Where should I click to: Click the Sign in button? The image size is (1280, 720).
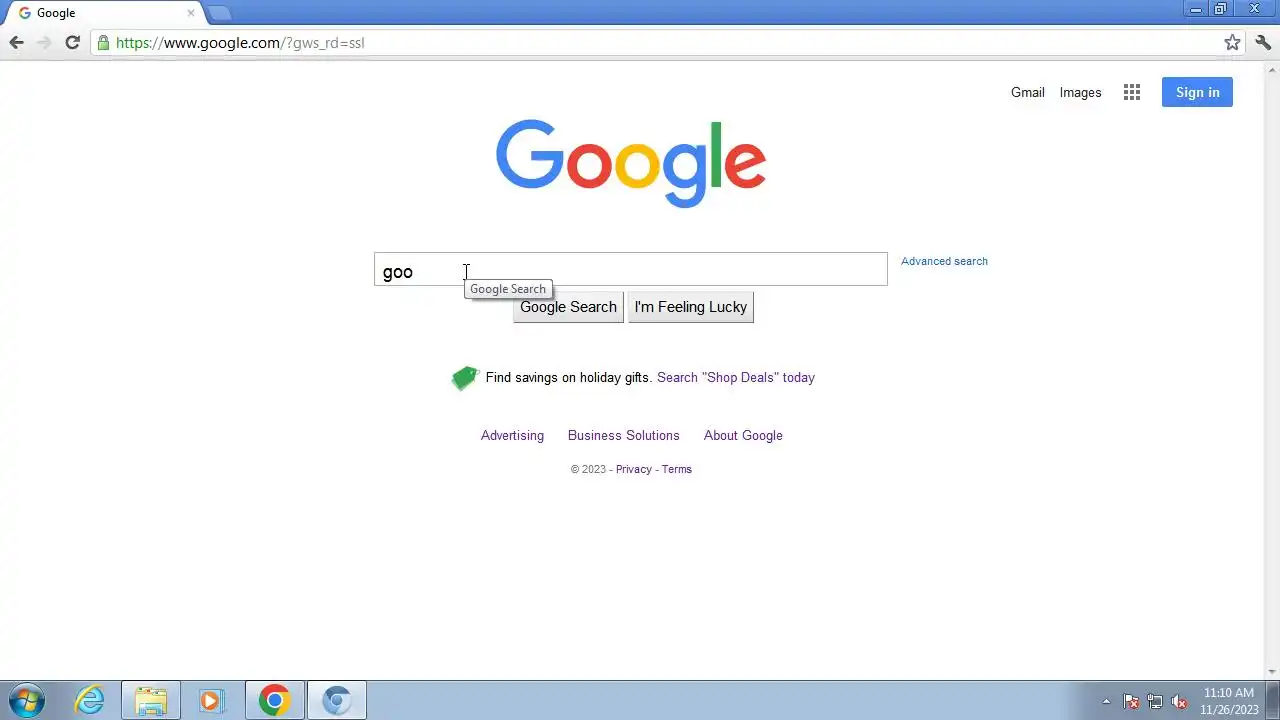1197,92
